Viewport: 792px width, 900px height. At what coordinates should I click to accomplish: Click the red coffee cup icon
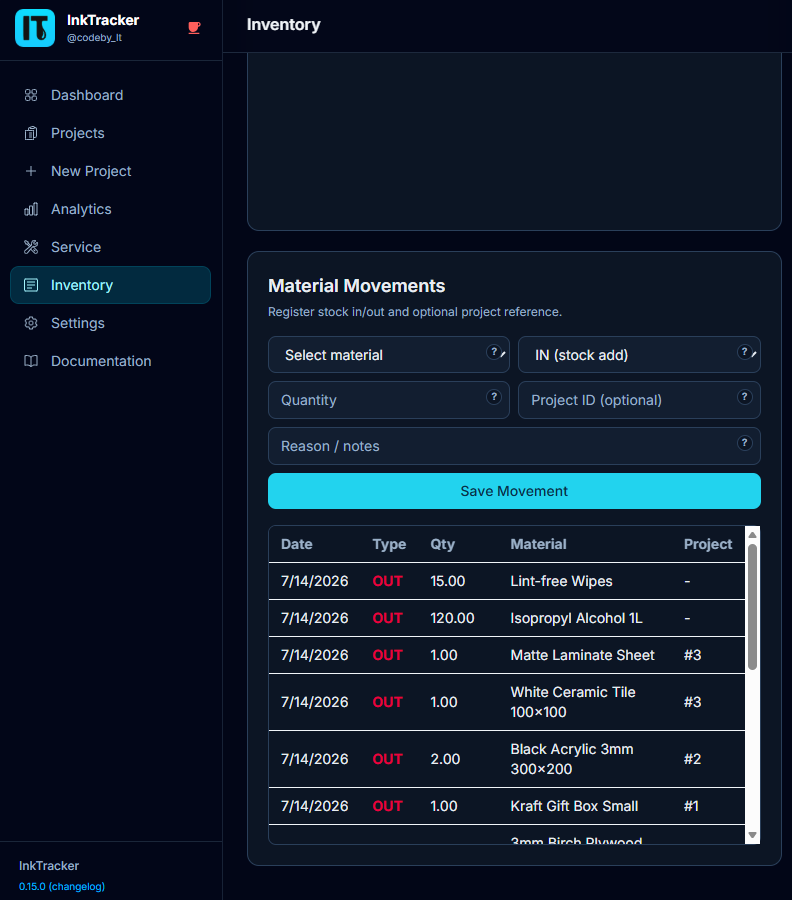tap(194, 28)
